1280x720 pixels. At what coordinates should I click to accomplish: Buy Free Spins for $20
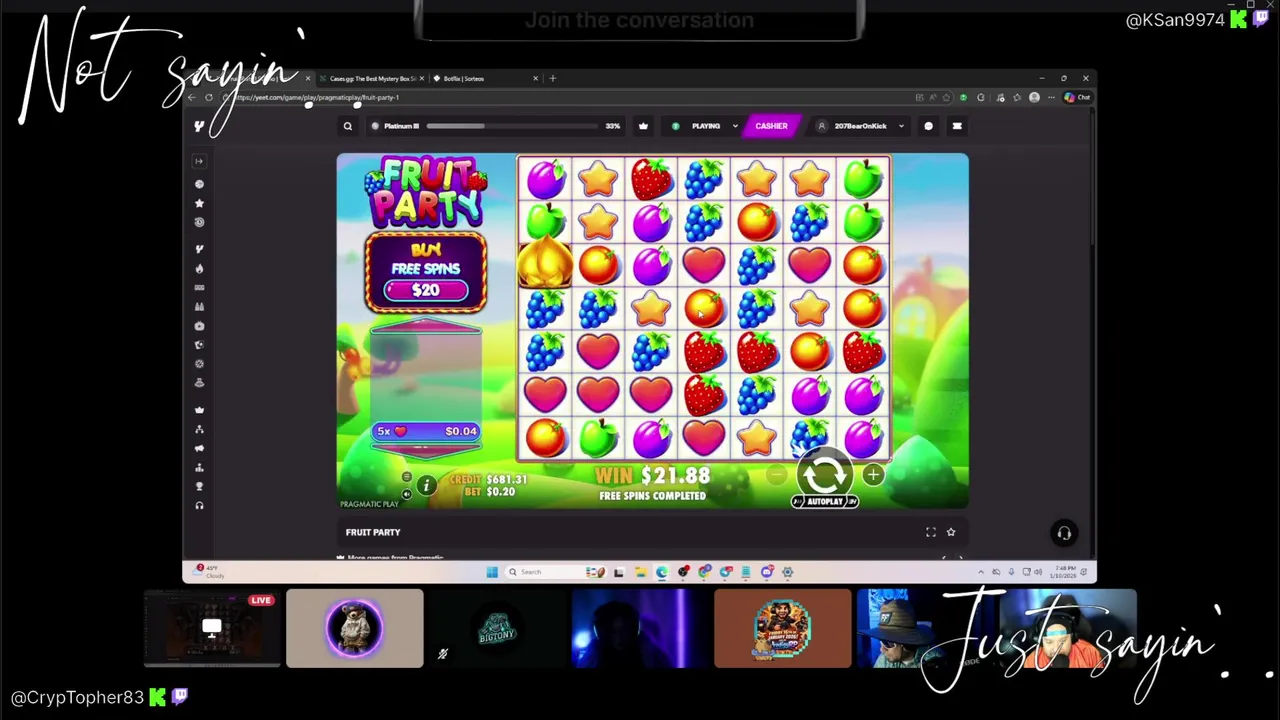point(426,271)
